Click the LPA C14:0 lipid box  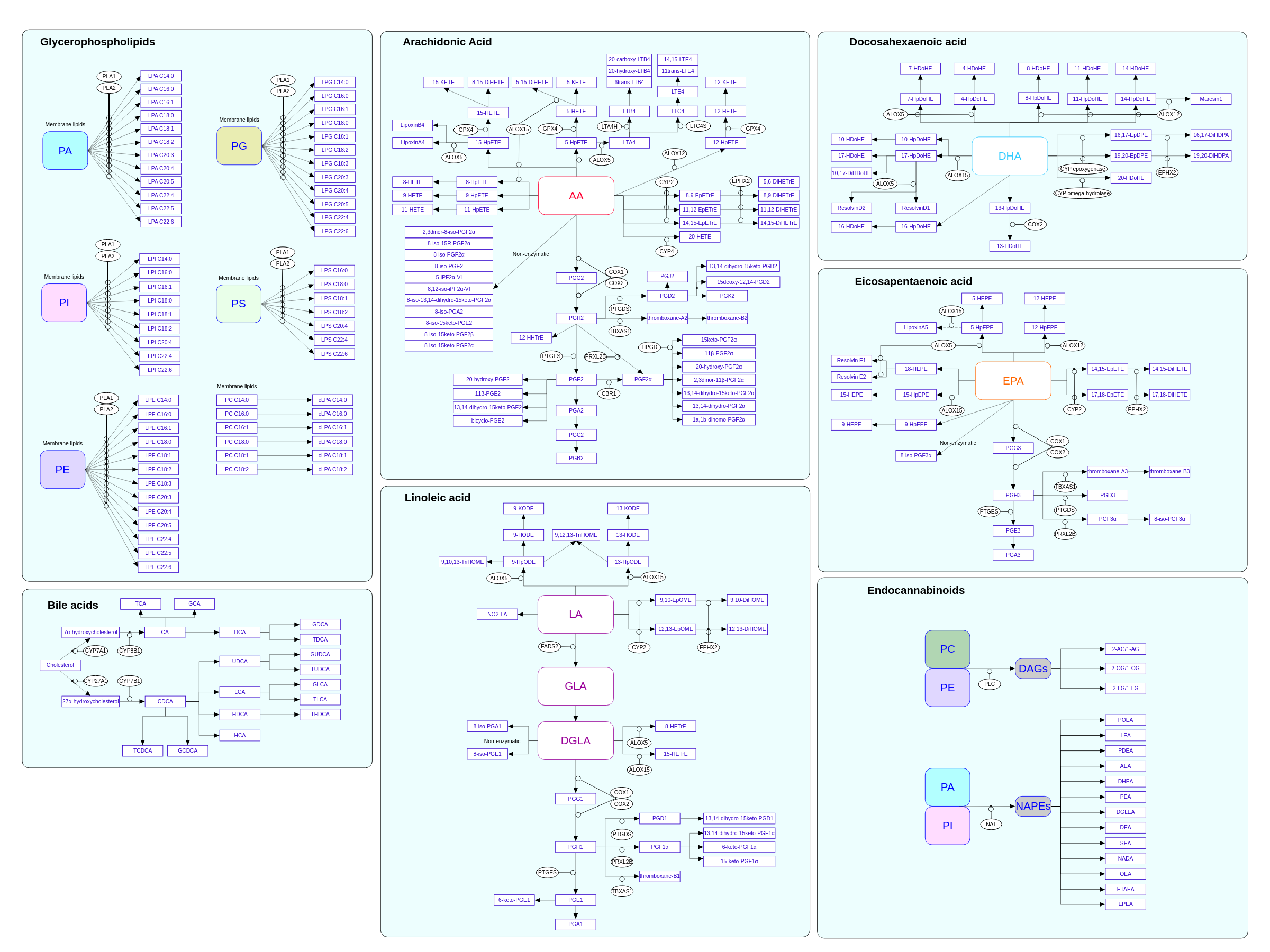[x=160, y=76]
